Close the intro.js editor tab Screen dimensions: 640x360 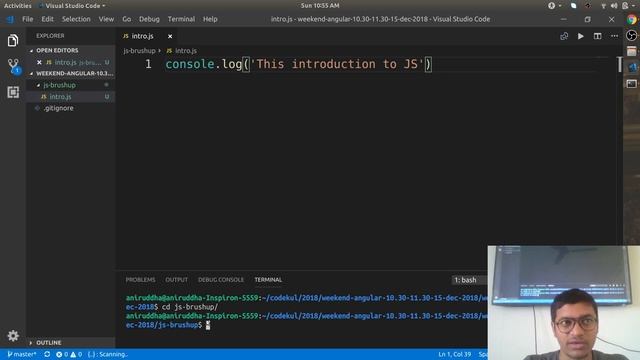pos(170,36)
